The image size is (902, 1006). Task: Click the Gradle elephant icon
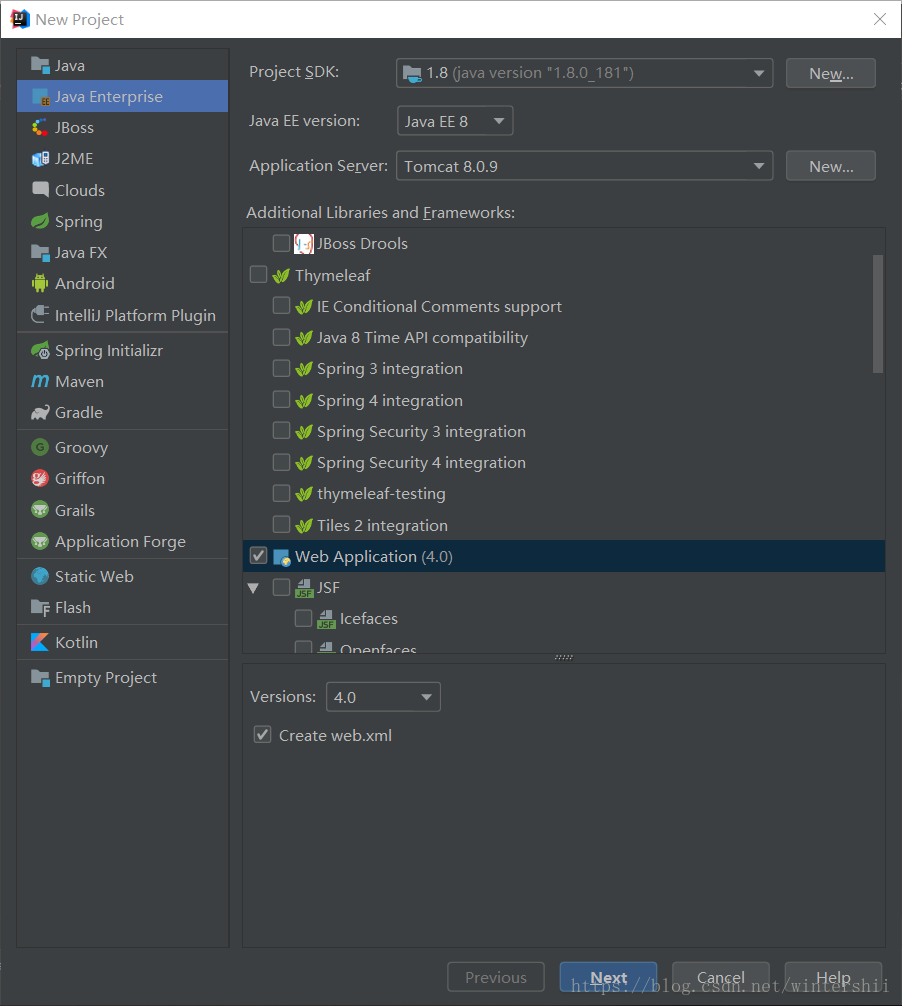click(x=40, y=413)
